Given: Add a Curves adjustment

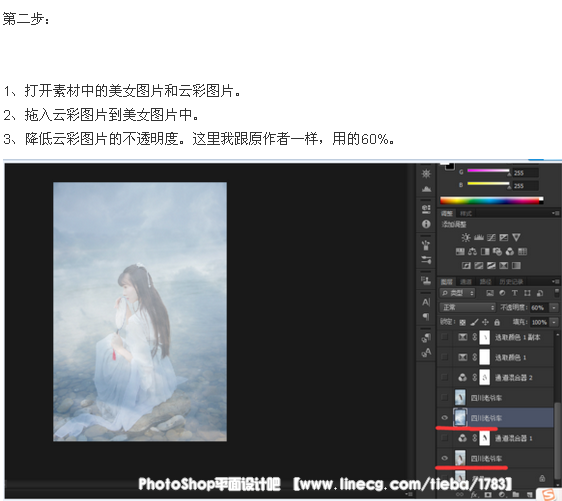Looking at the screenshot, I should (491, 237).
